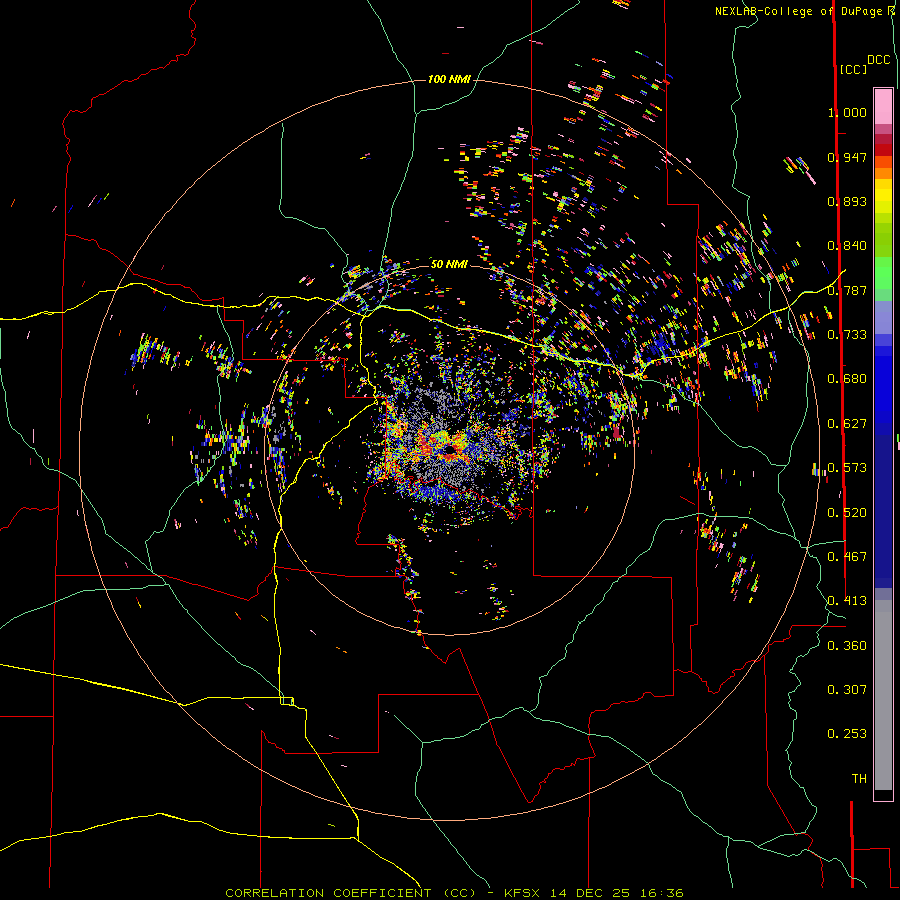
Task: Click the 0.733 scale value
Action: tap(847, 334)
